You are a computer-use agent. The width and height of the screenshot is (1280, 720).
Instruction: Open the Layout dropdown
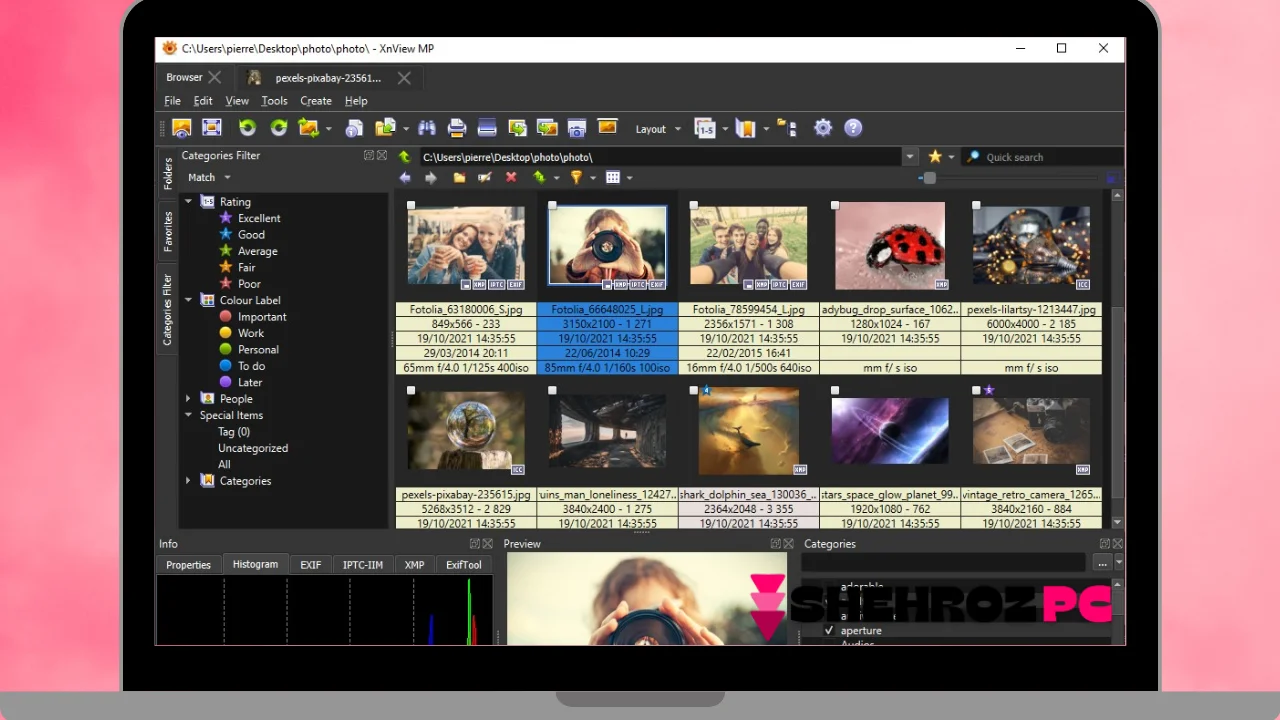[658, 129]
